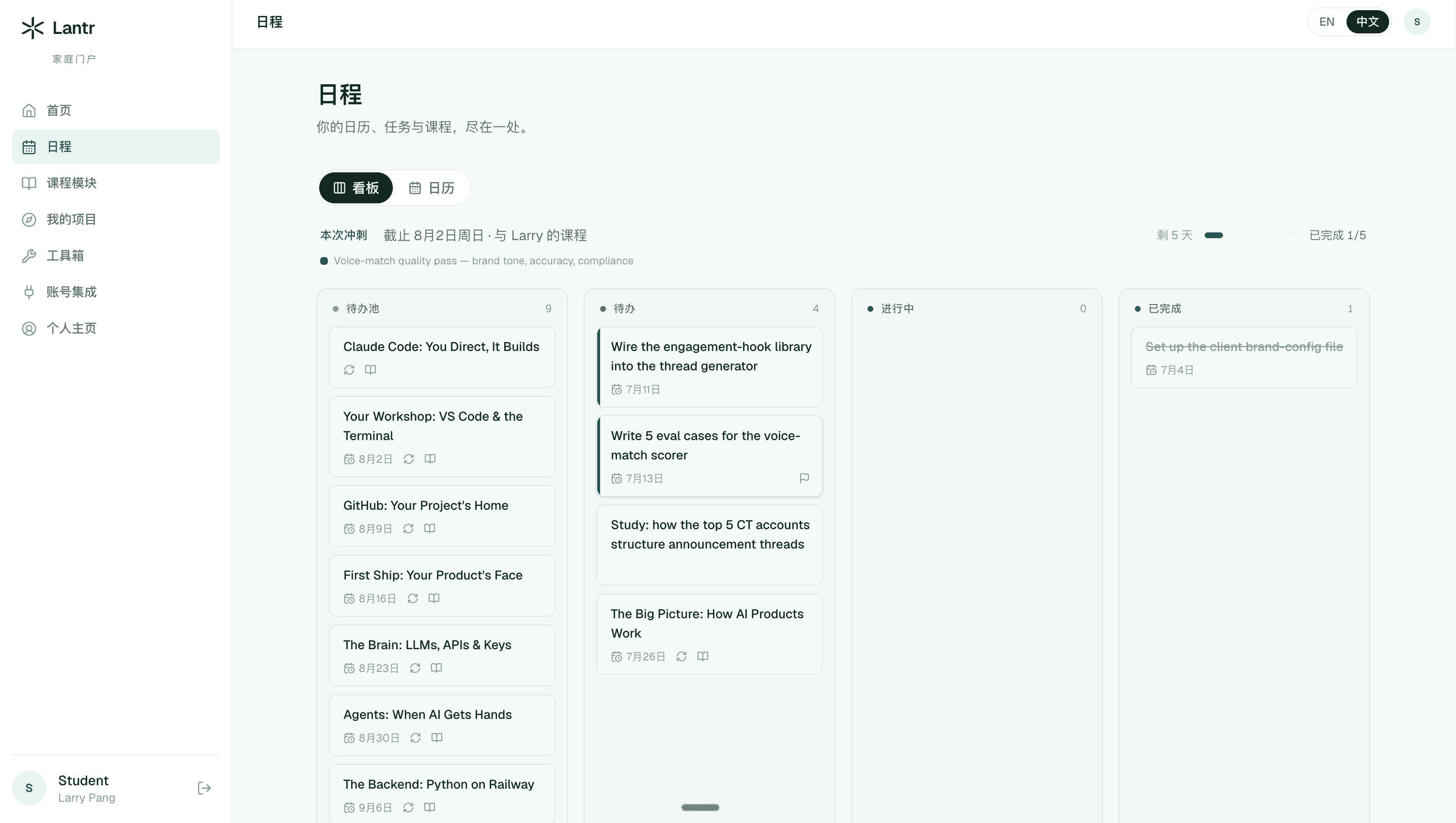Switch language to EN

pyautogui.click(x=1327, y=21)
